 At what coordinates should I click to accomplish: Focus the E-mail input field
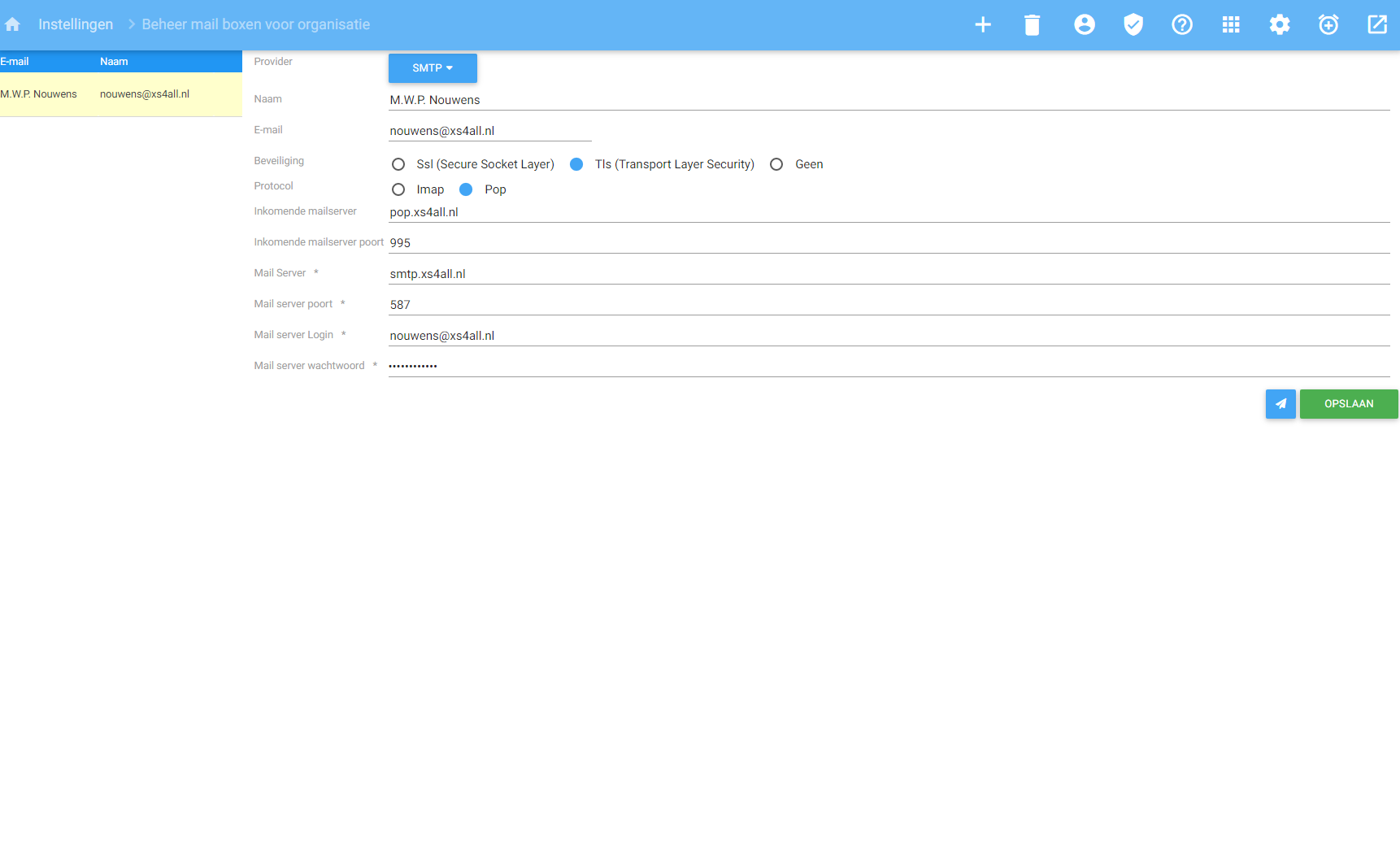[x=490, y=131]
